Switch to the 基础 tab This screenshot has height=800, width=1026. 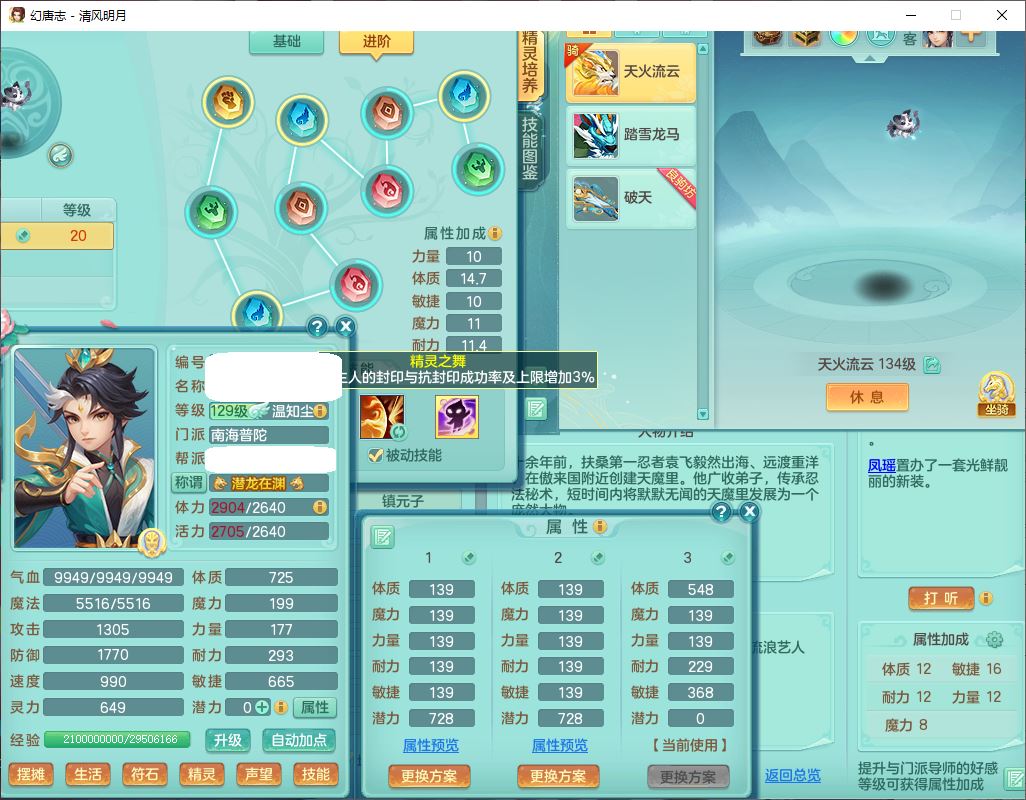point(286,41)
